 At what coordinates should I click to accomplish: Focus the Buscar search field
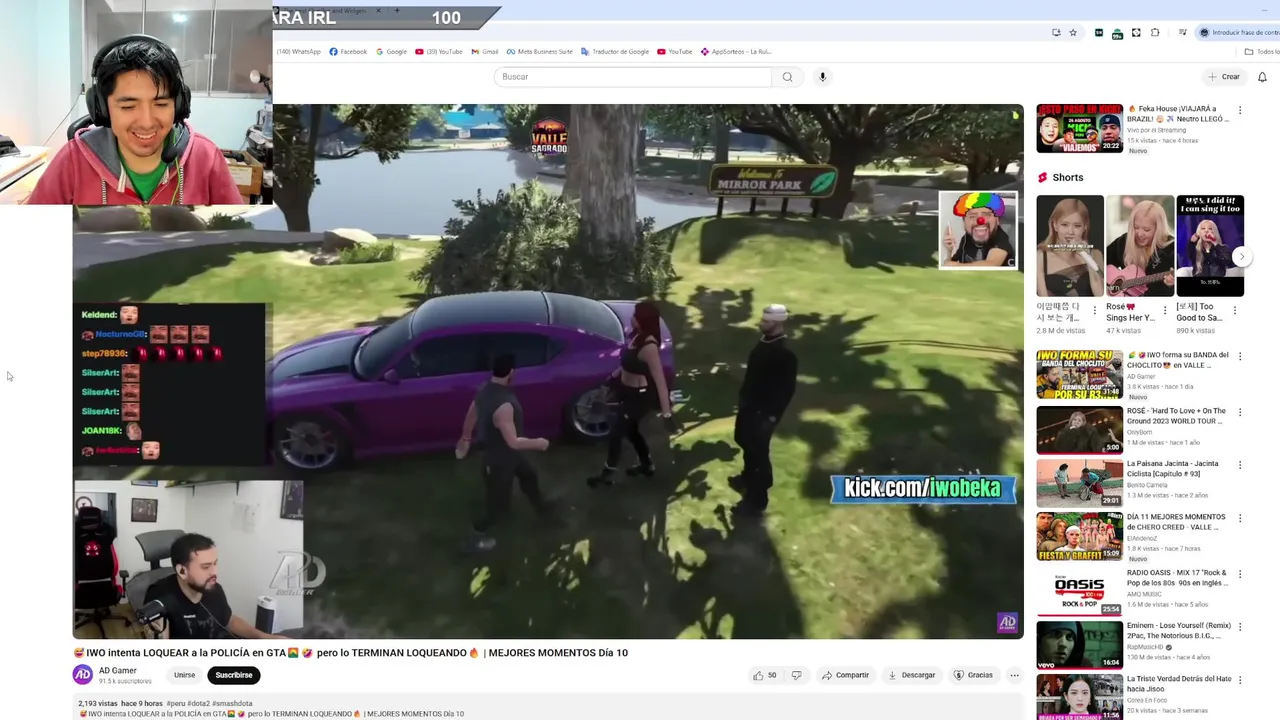tap(633, 77)
